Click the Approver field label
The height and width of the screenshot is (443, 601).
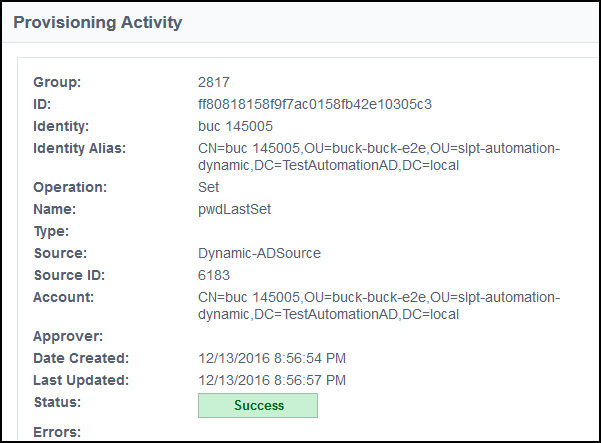coord(66,336)
